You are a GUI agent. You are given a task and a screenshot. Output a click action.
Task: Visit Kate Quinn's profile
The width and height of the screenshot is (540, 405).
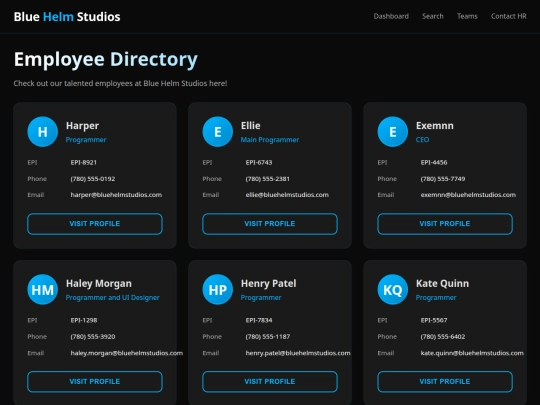(x=445, y=382)
